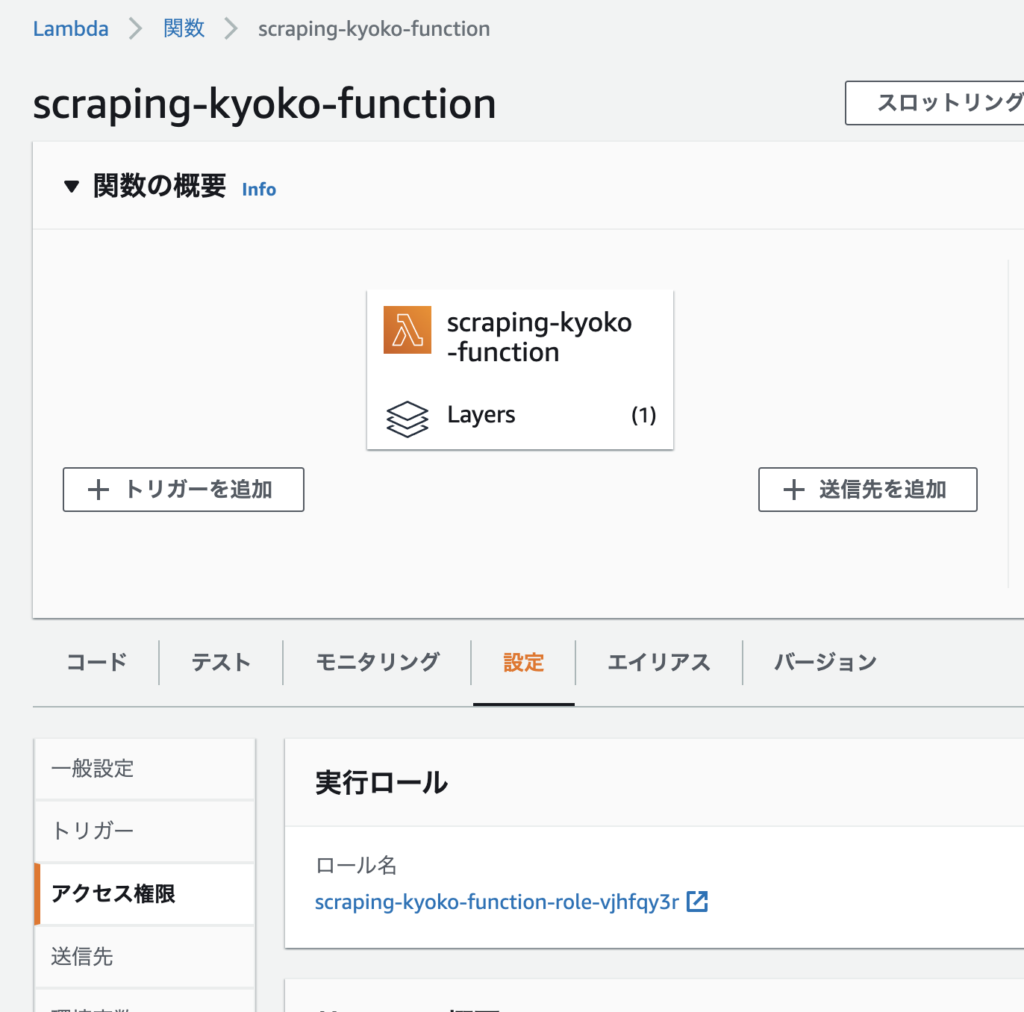This screenshot has height=1012, width=1024.
Task: Select the scraping-kyoko-function designer card title
Action: (x=539, y=337)
